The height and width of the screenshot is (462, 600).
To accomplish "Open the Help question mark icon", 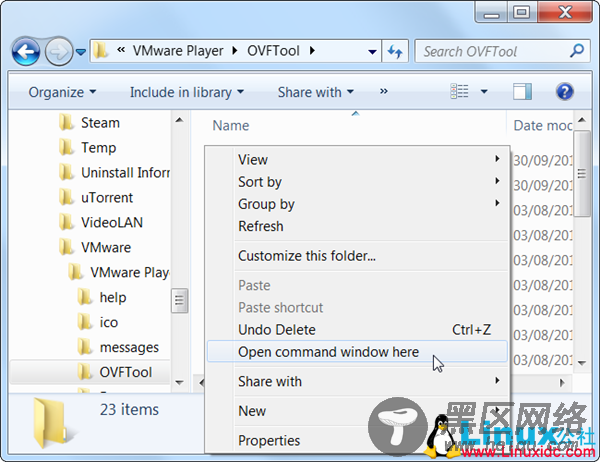I will [564, 91].
